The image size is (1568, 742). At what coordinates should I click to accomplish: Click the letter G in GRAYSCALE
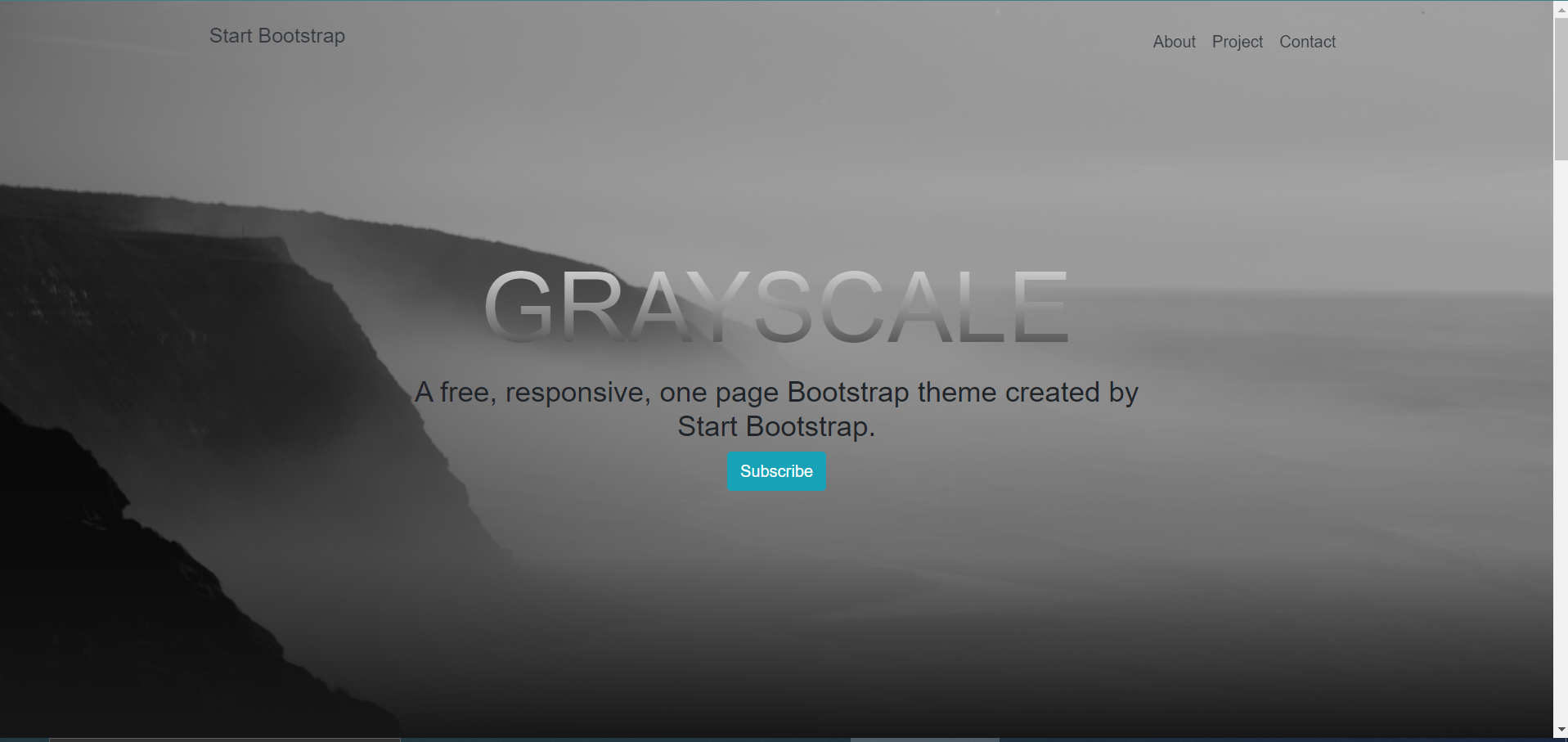pos(519,307)
